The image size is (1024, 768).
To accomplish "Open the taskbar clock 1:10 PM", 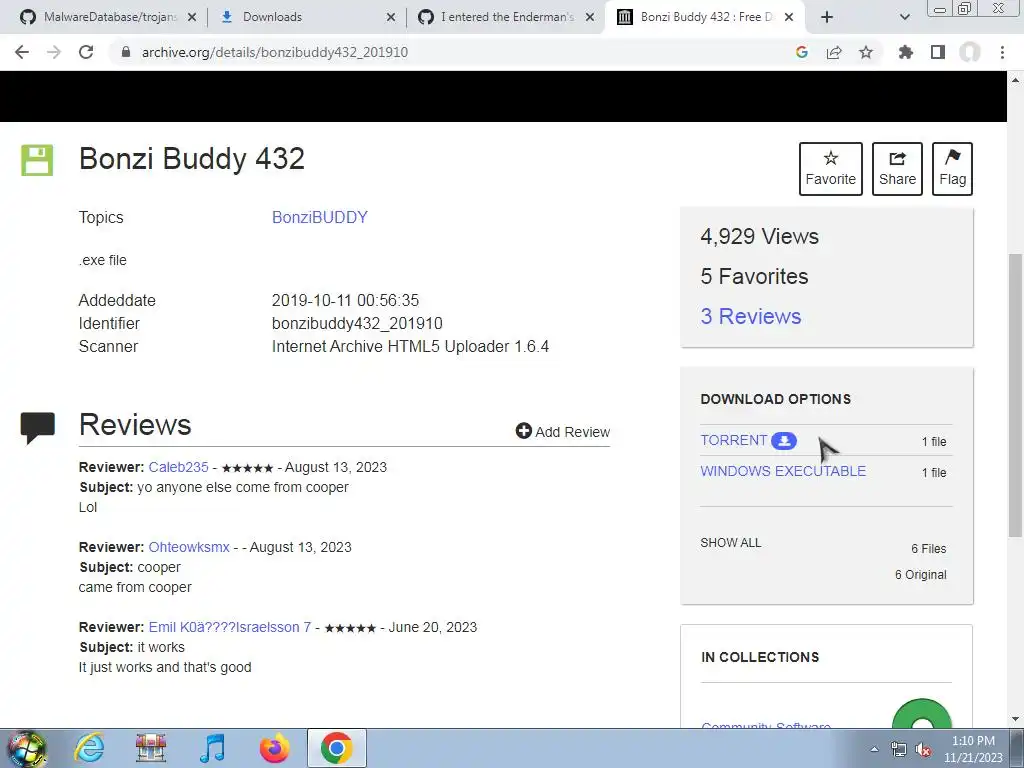I will 973,749.
